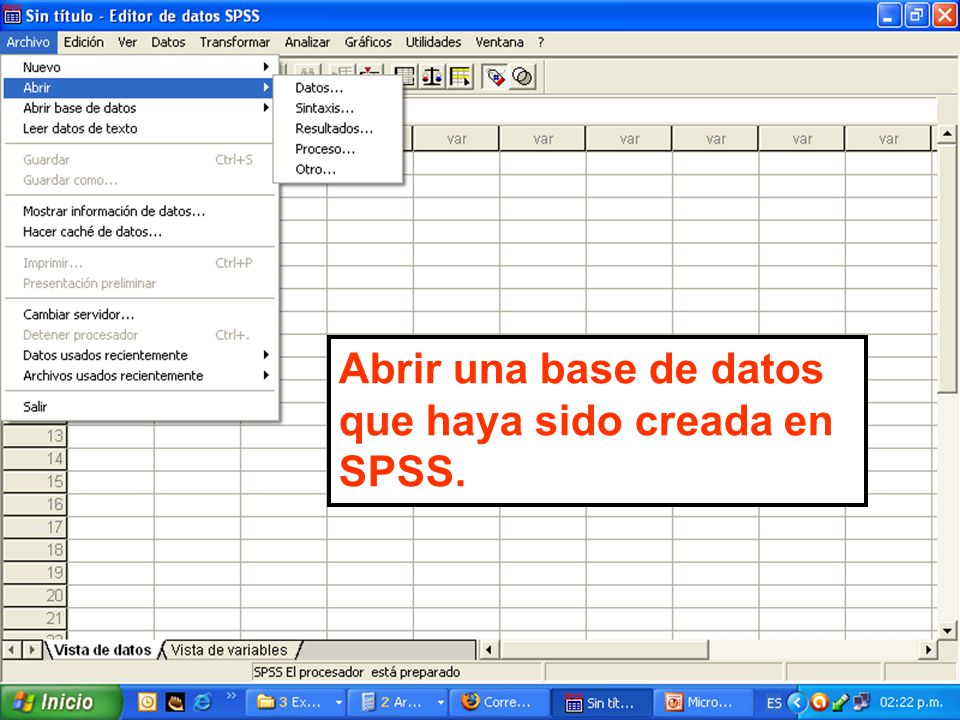Click the Use Sets overlapping circles icon
Viewport: 960px width, 720px height.
click(x=522, y=77)
